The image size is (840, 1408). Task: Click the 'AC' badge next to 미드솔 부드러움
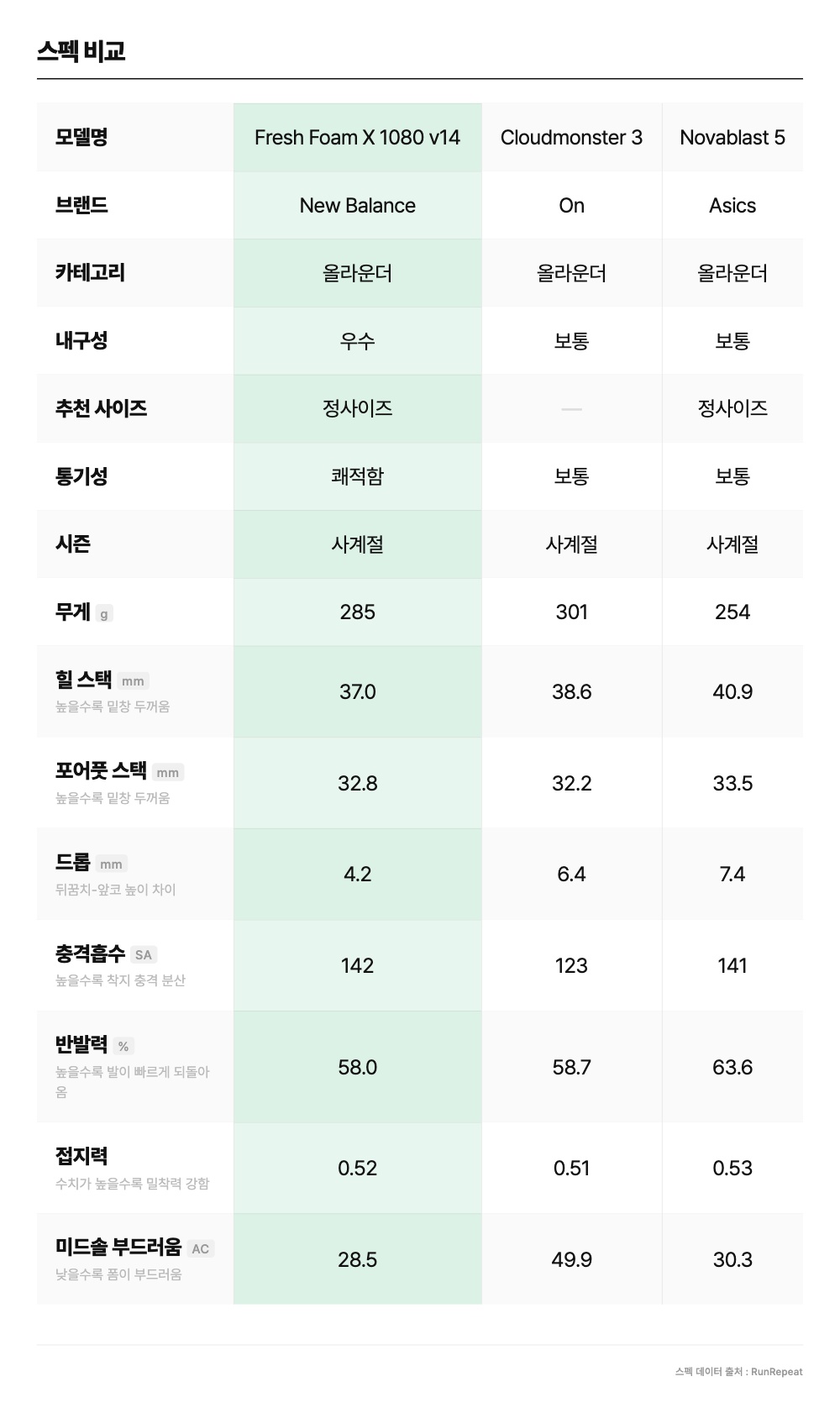pyautogui.click(x=200, y=1249)
